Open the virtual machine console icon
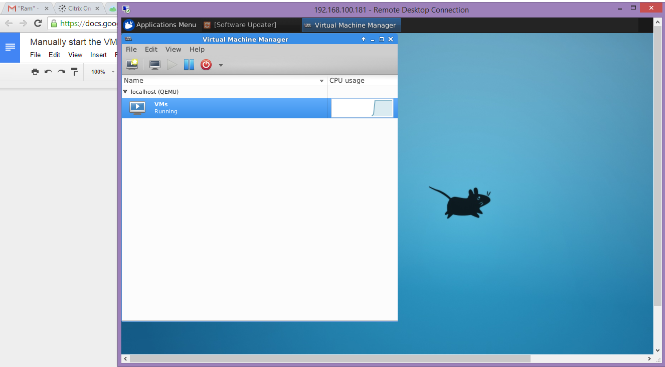Image resolution: width=665 pixels, height=367 pixels. (x=154, y=65)
